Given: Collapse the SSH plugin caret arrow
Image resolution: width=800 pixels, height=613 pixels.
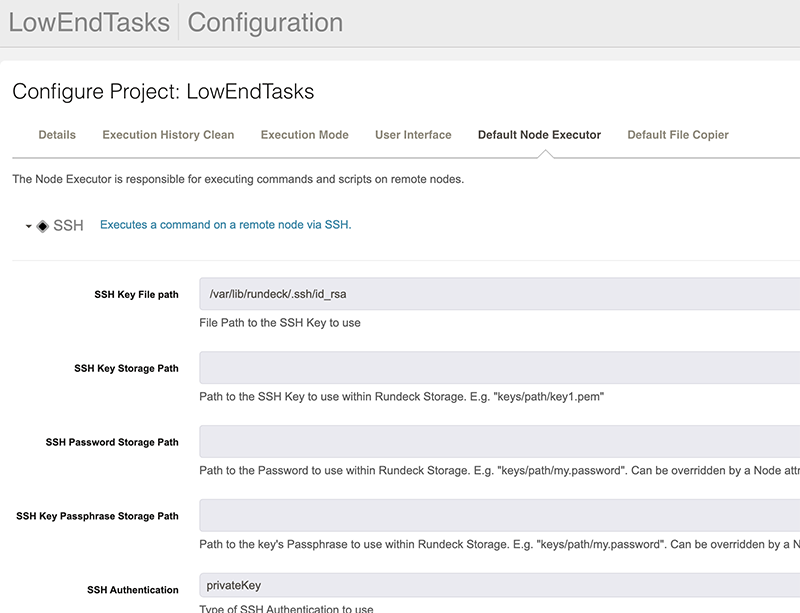Looking at the screenshot, I should tap(29, 226).
